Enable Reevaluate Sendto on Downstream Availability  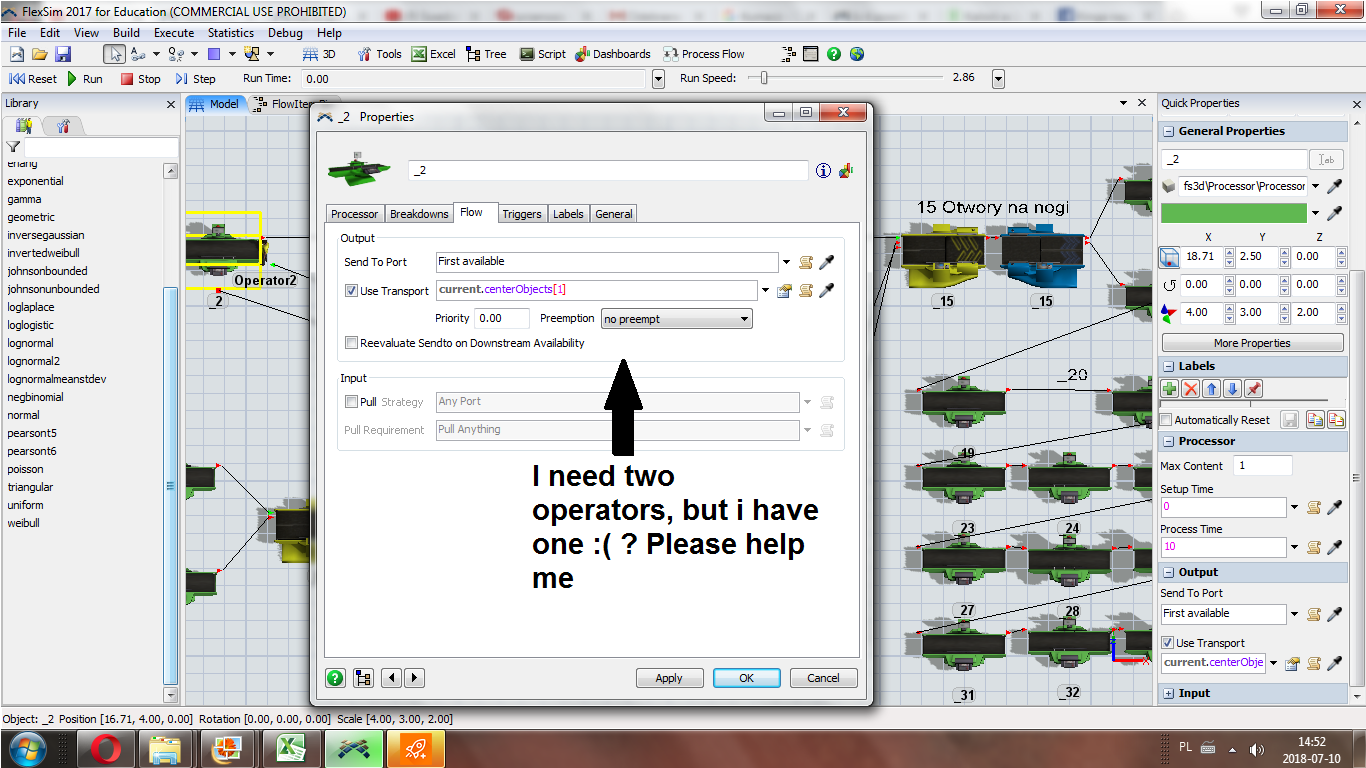click(351, 343)
